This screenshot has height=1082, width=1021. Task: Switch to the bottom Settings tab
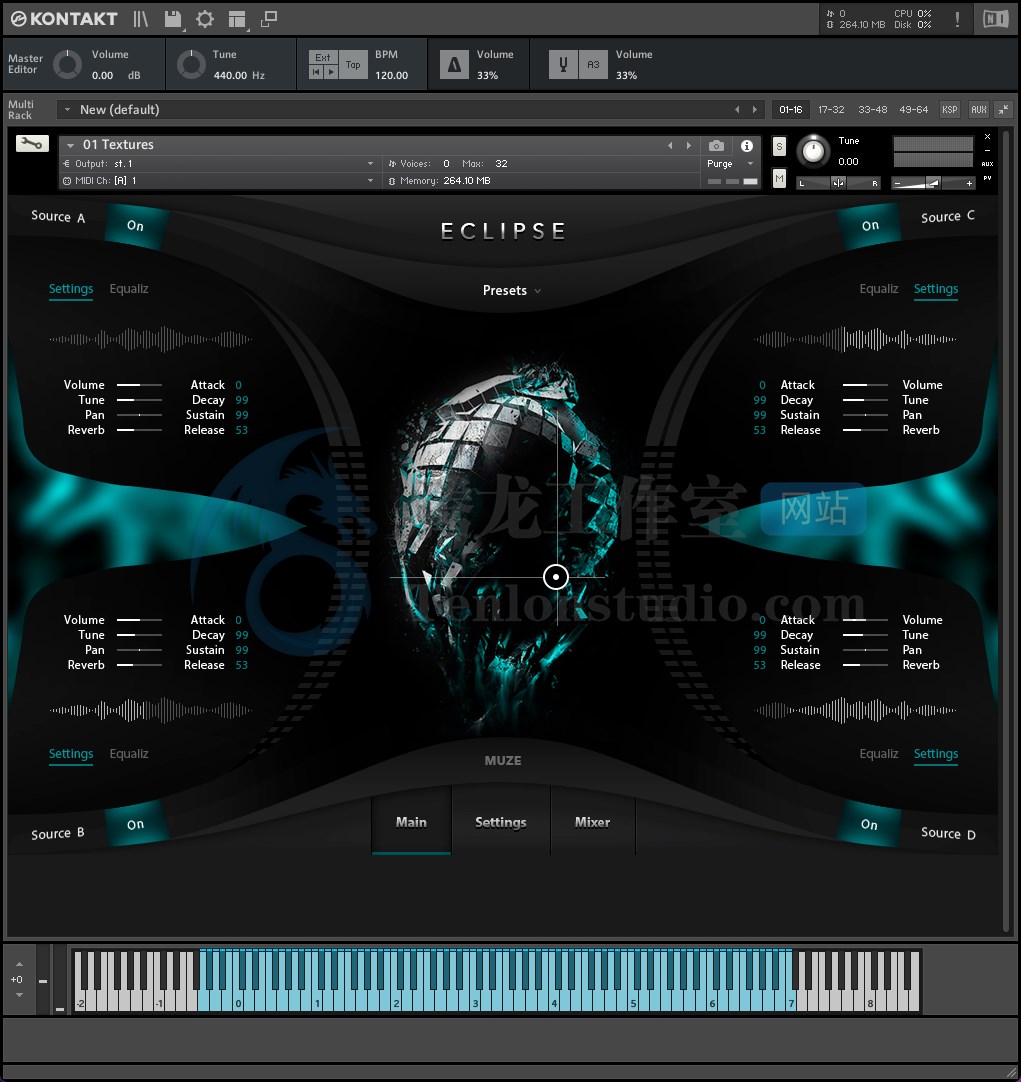(x=501, y=822)
